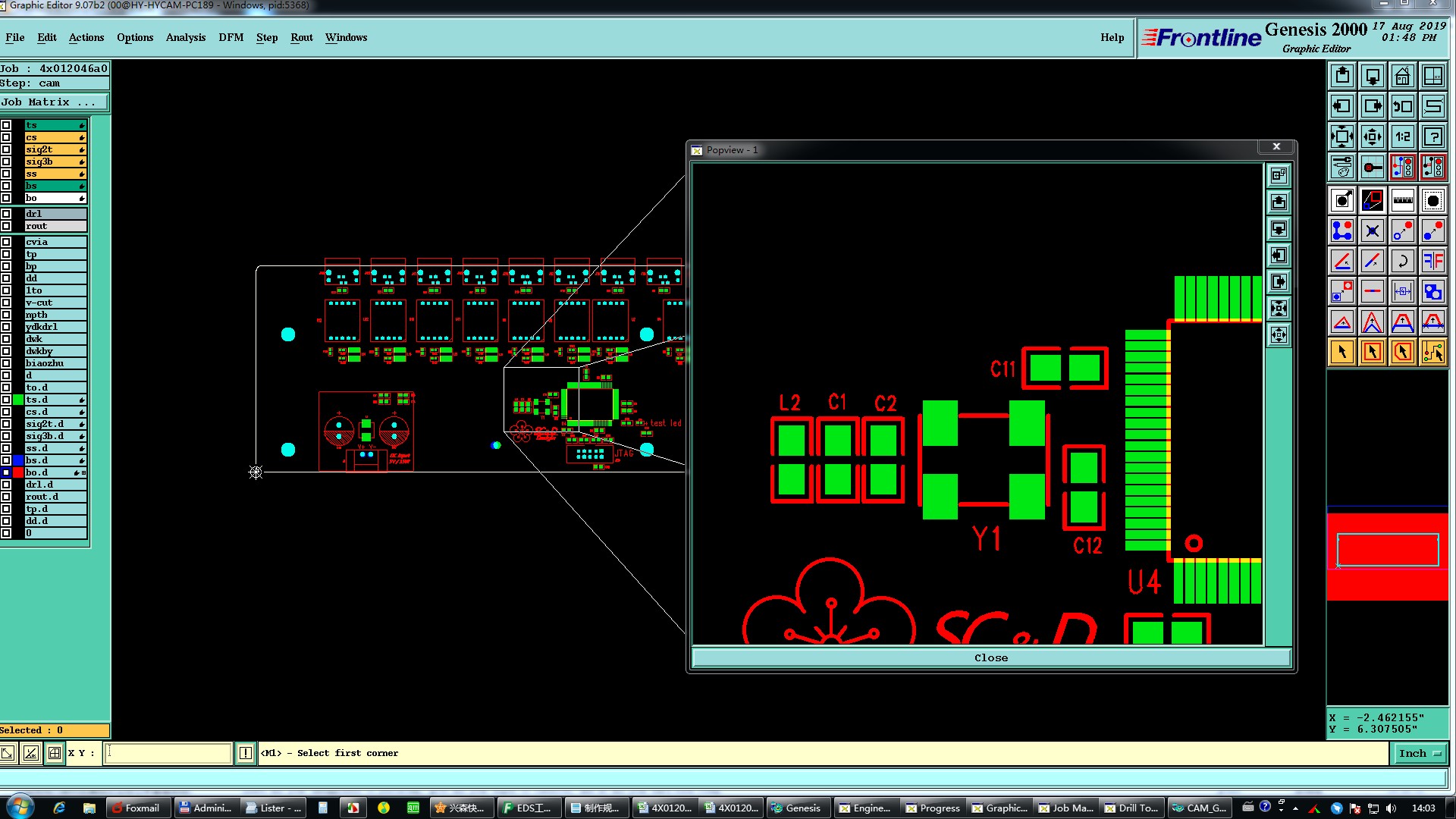The image size is (1456, 819).
Task: Toggle the checkbox for layer ts.d
Action: [6, 400]
